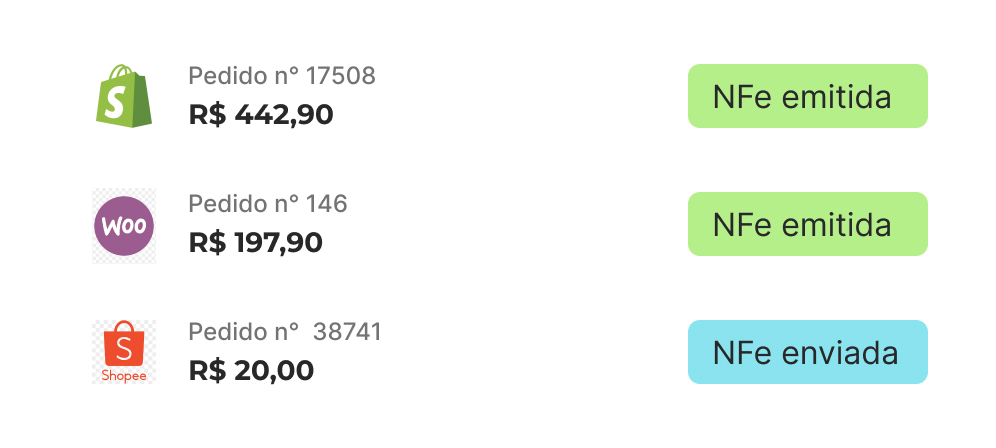Screen dimensions: 996x448
Task: Click the word NFe in the second green badge
Action: point(743,225)
